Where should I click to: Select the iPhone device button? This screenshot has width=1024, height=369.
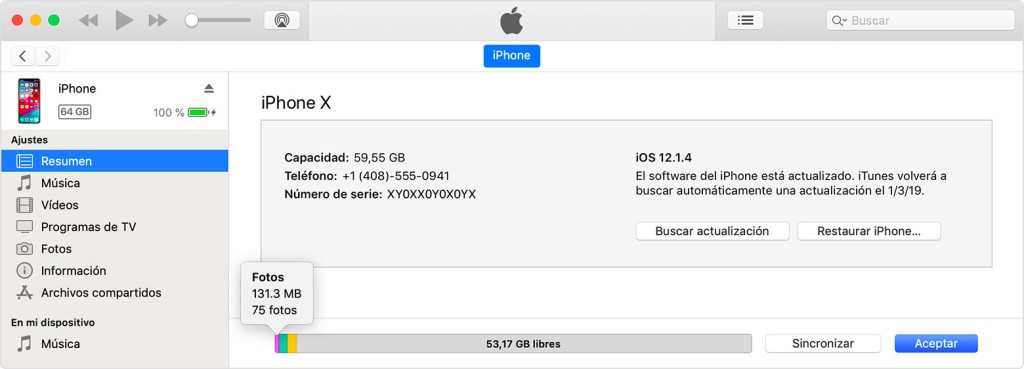[511, 56]
